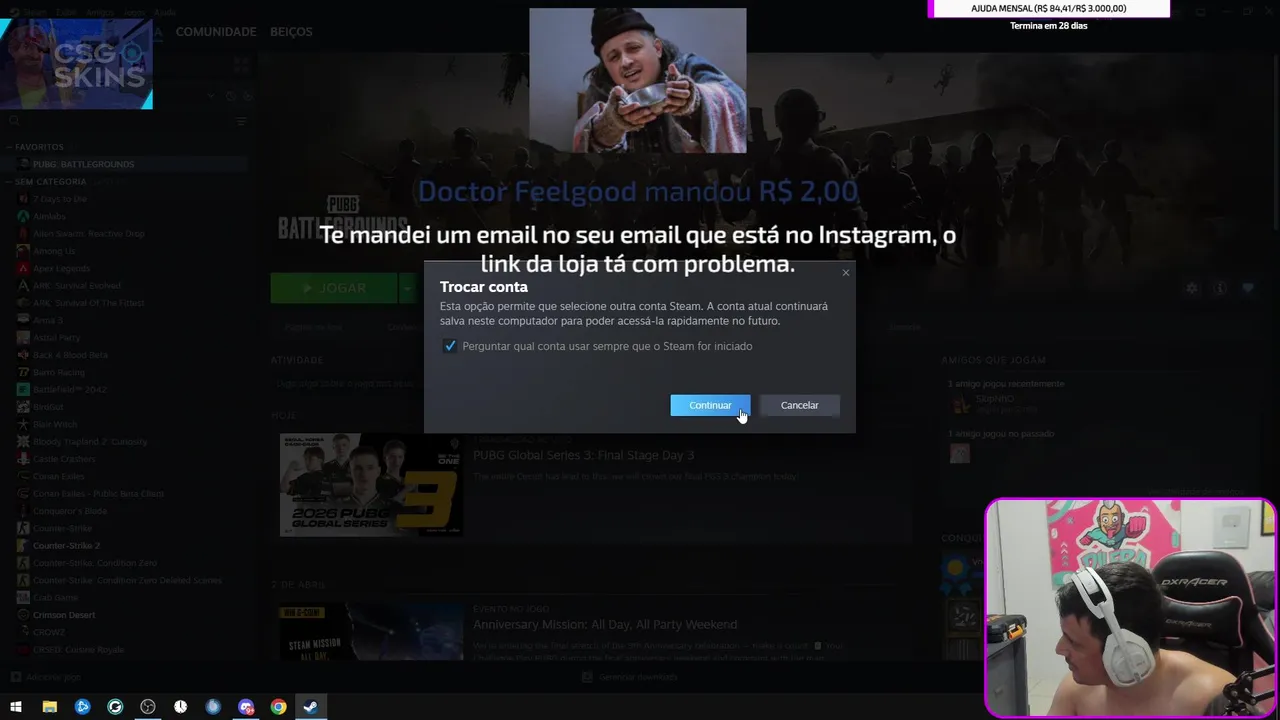This screenshot has height=720, width=1280.
Task: Open the dropdown arrow beside JOGAR
Action: pos(407,288)
